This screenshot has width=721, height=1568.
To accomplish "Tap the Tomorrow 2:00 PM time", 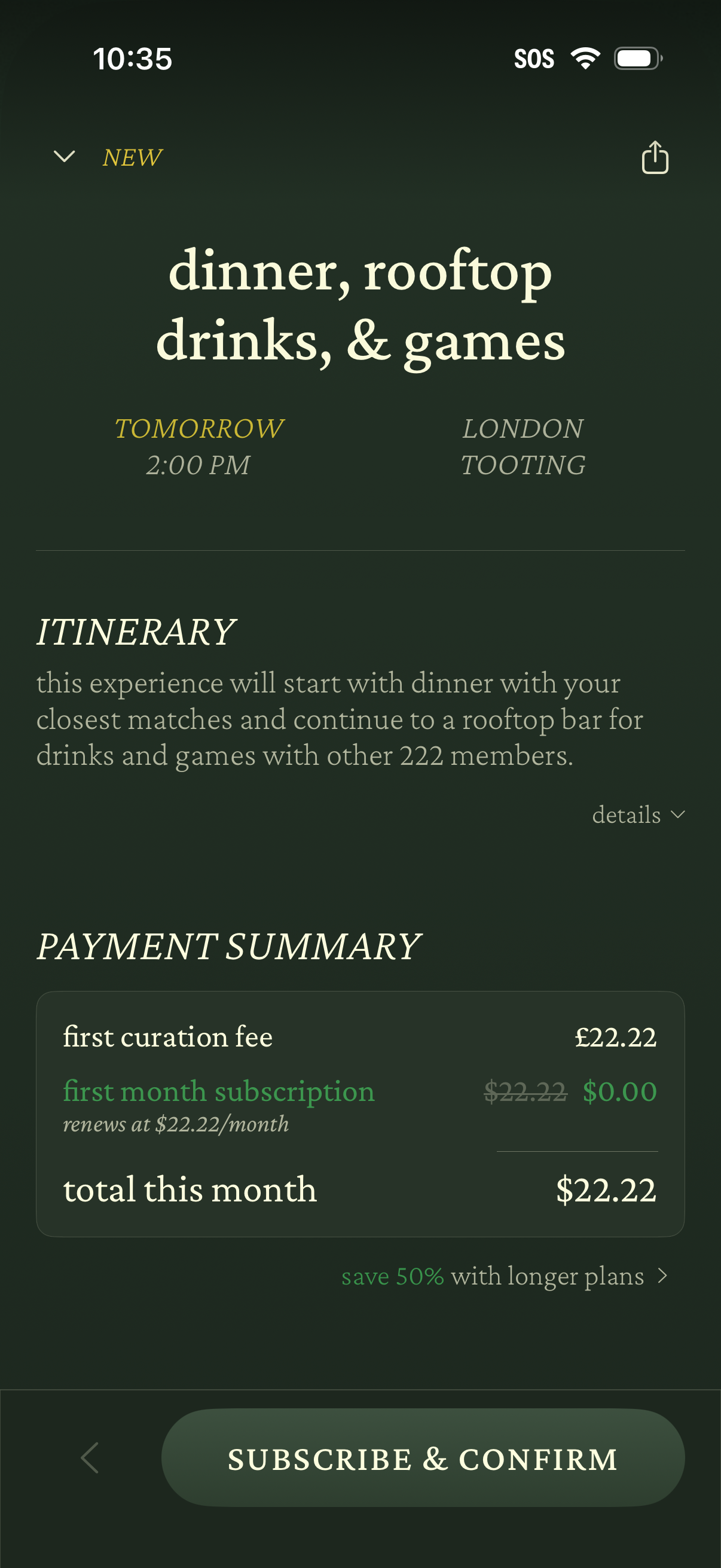I will [x=199, y=447].
